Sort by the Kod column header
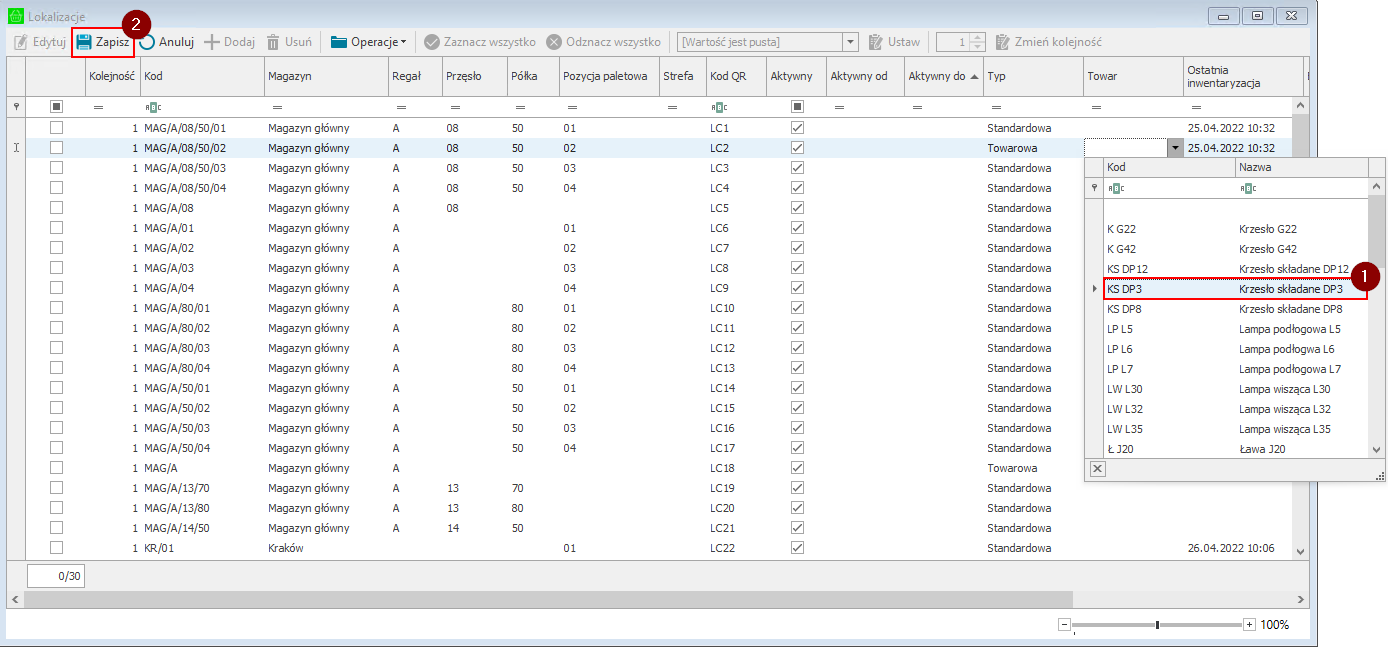1388x649 pixels. pyautogui.click(x=200, y=76)
